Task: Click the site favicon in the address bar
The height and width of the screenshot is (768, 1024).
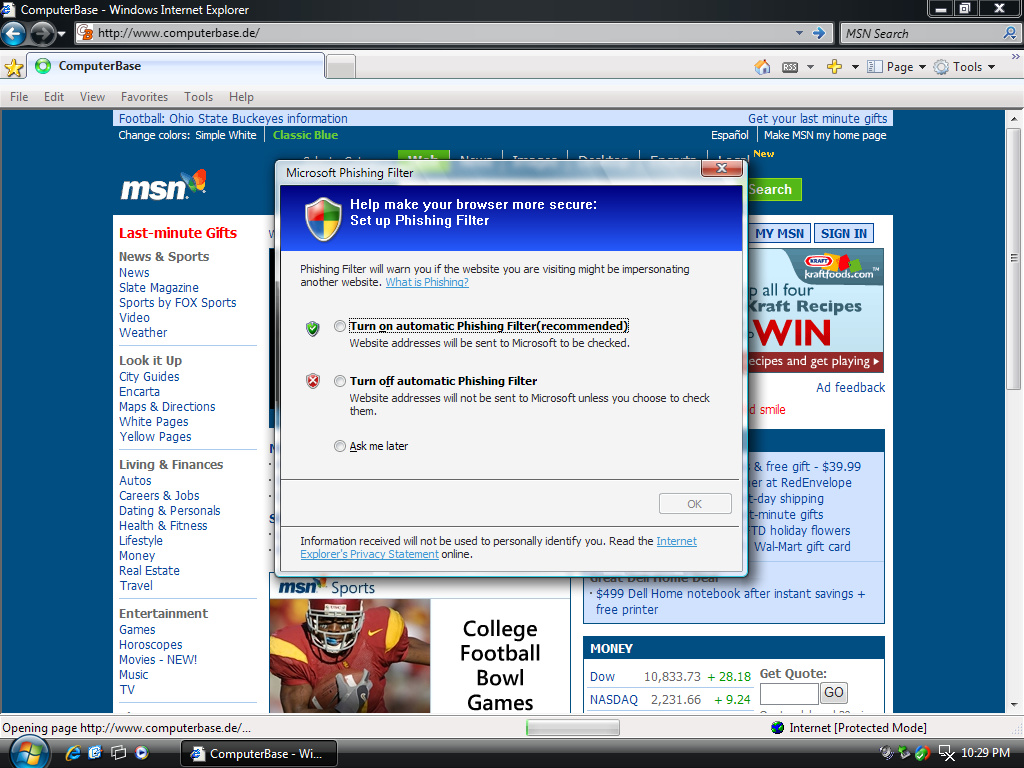Action: [x=85, y=32]
